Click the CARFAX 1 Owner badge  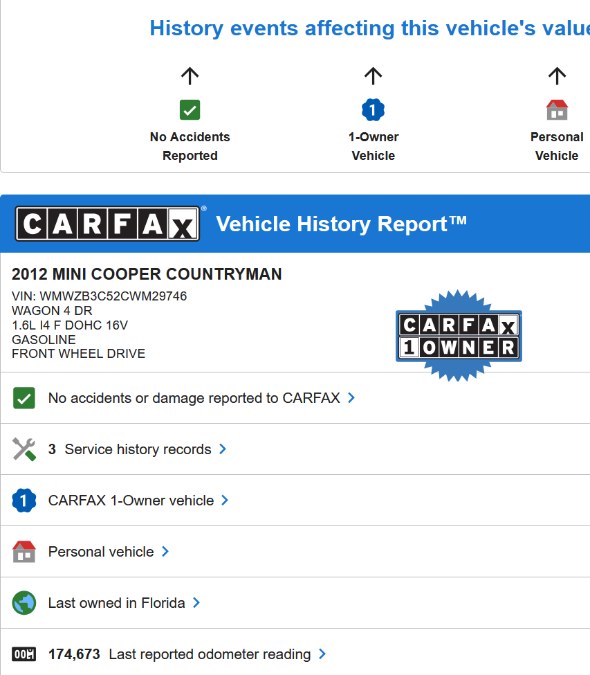pos(459,336)
